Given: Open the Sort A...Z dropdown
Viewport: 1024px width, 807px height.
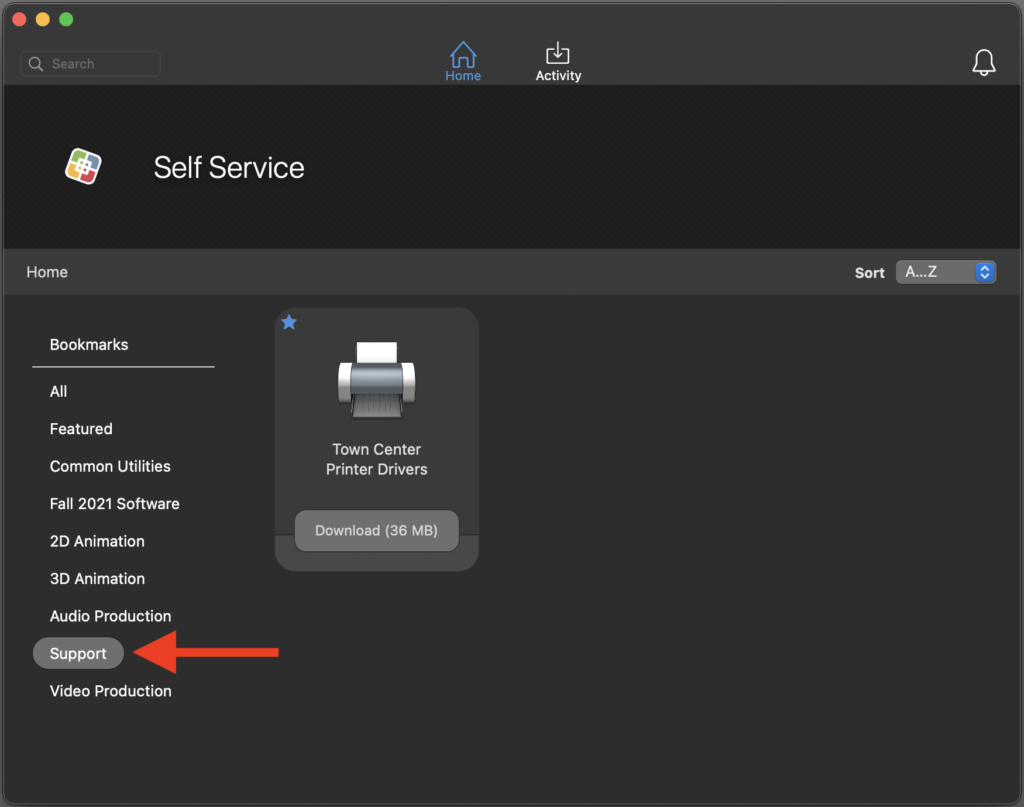Looking at the screenshot, I should (946, 272).
